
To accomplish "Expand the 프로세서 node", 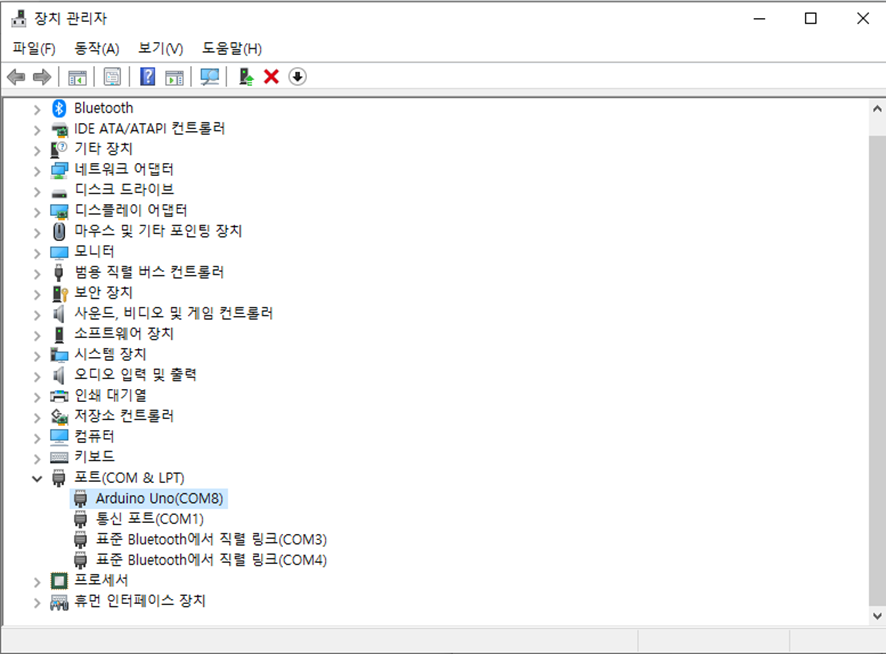I will pos(37,581).
